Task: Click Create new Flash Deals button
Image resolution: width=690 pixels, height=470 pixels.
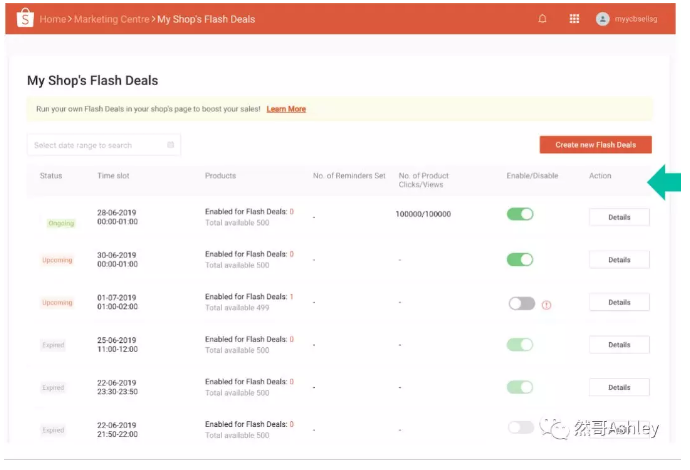Action: point(595,145)
